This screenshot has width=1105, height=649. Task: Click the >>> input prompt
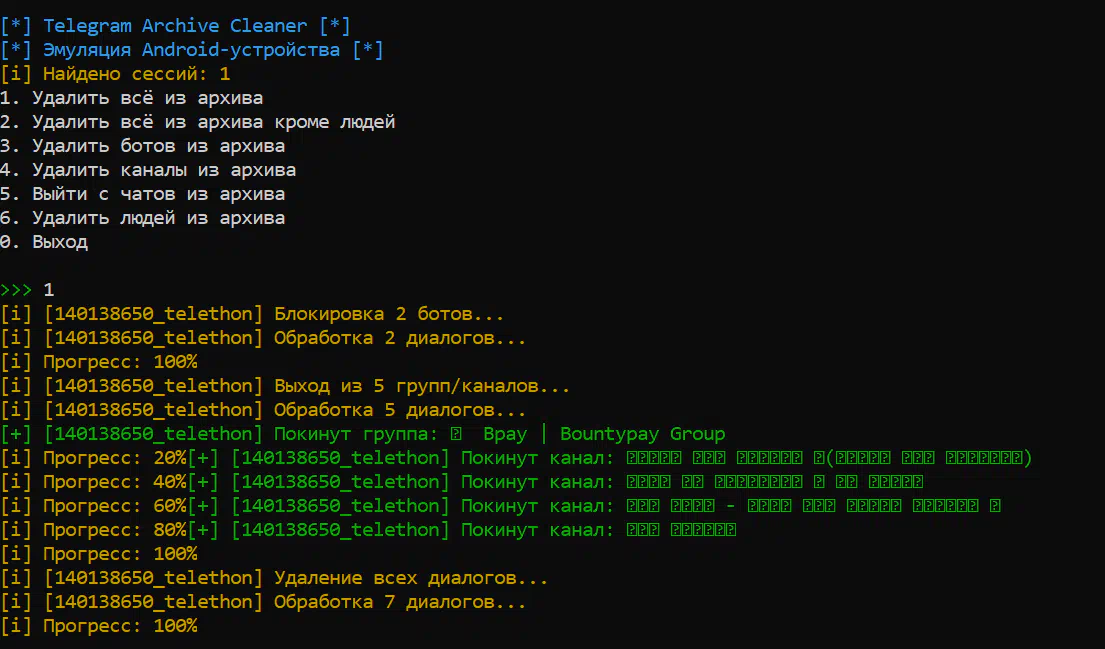16,290
